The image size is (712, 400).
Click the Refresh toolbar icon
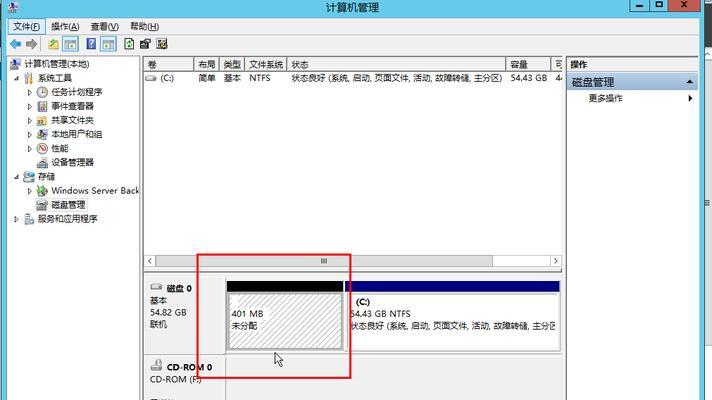(x=129, y=44)
